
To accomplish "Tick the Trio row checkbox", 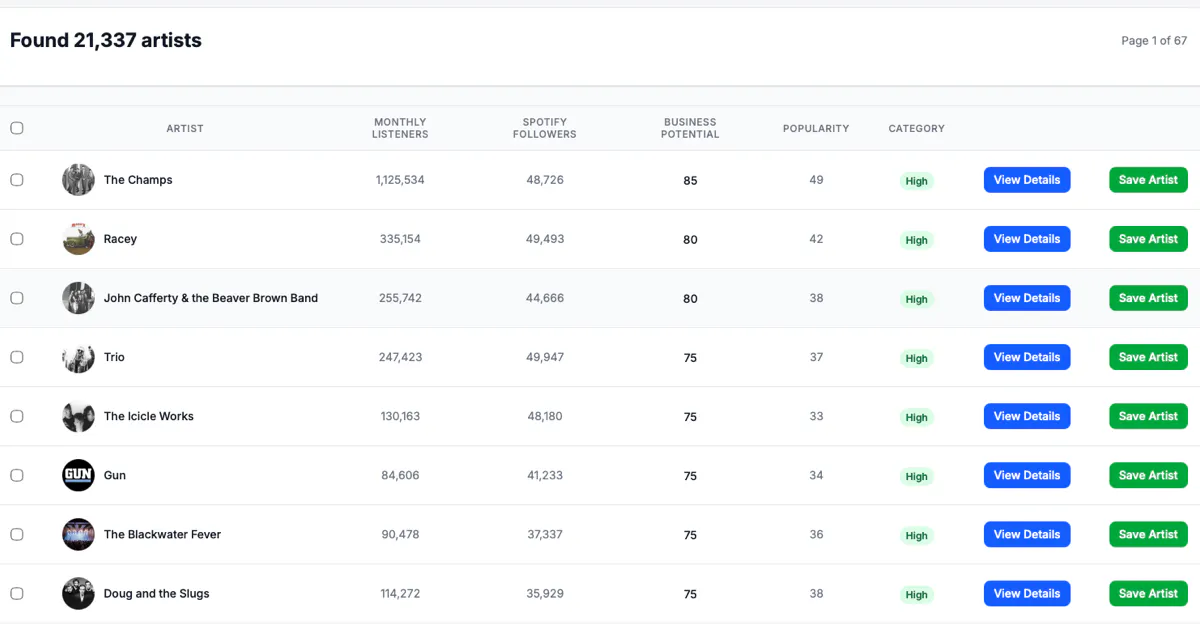I will (x=17, y=357).
